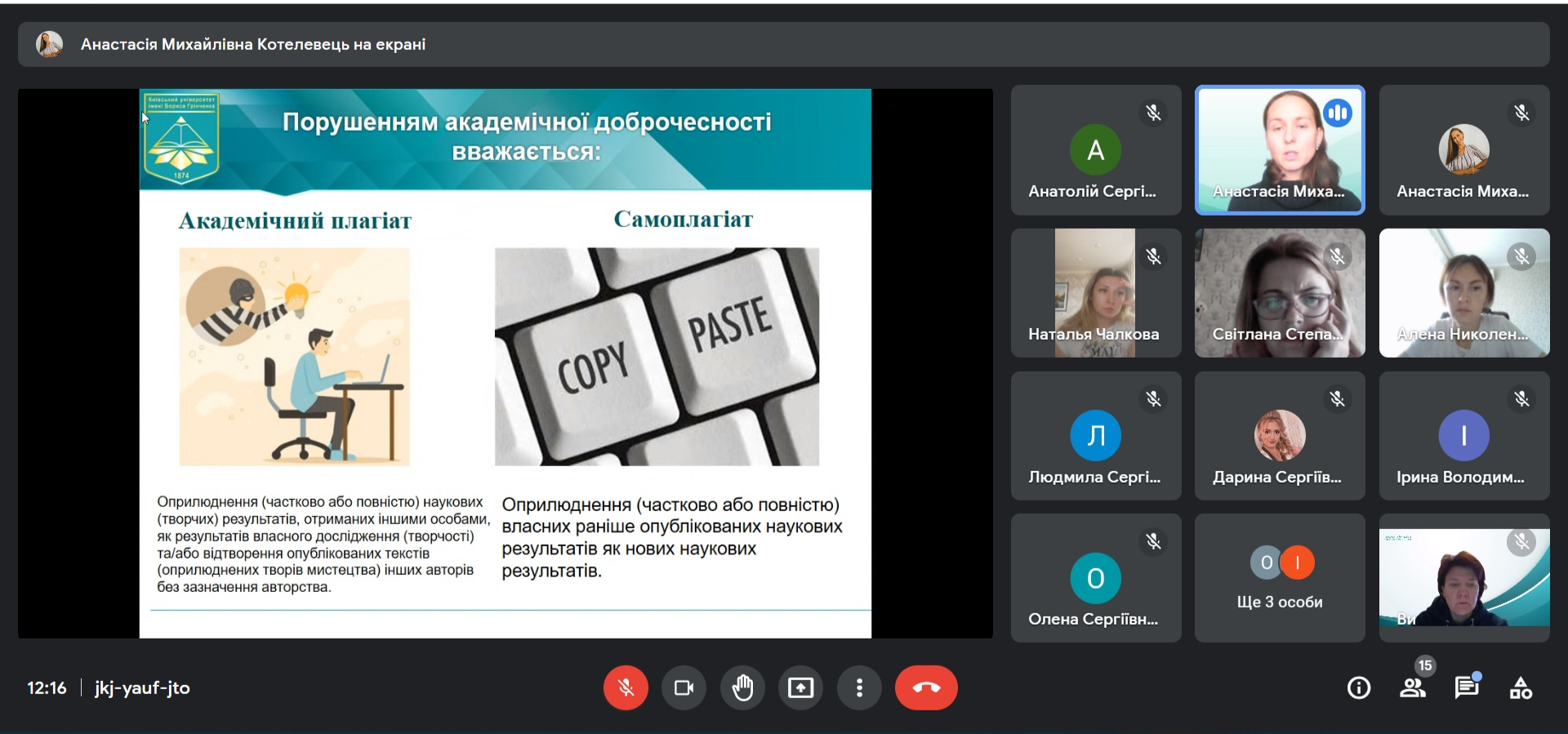Click the meeting code jkj-yauf-jto

click(x=142, y=688)
